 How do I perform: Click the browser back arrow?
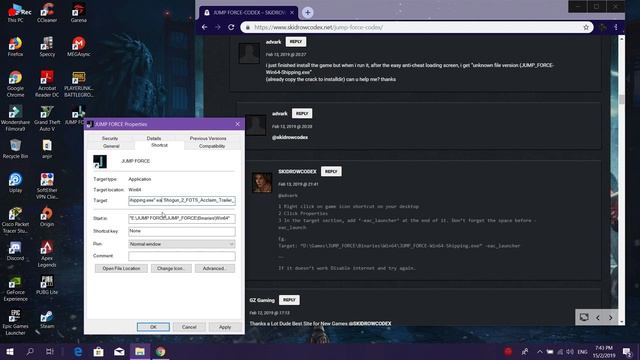[204, 27]
